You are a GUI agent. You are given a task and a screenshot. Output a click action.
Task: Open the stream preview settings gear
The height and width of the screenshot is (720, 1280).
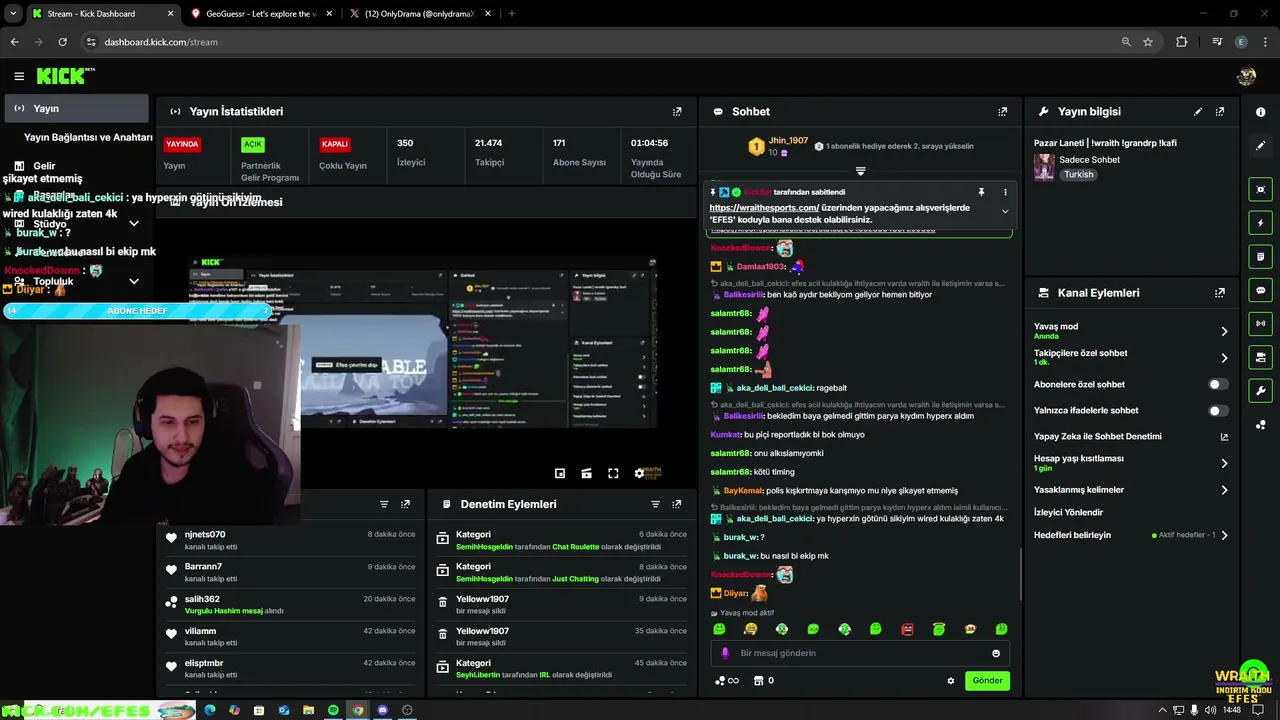(x=640, y=473)
